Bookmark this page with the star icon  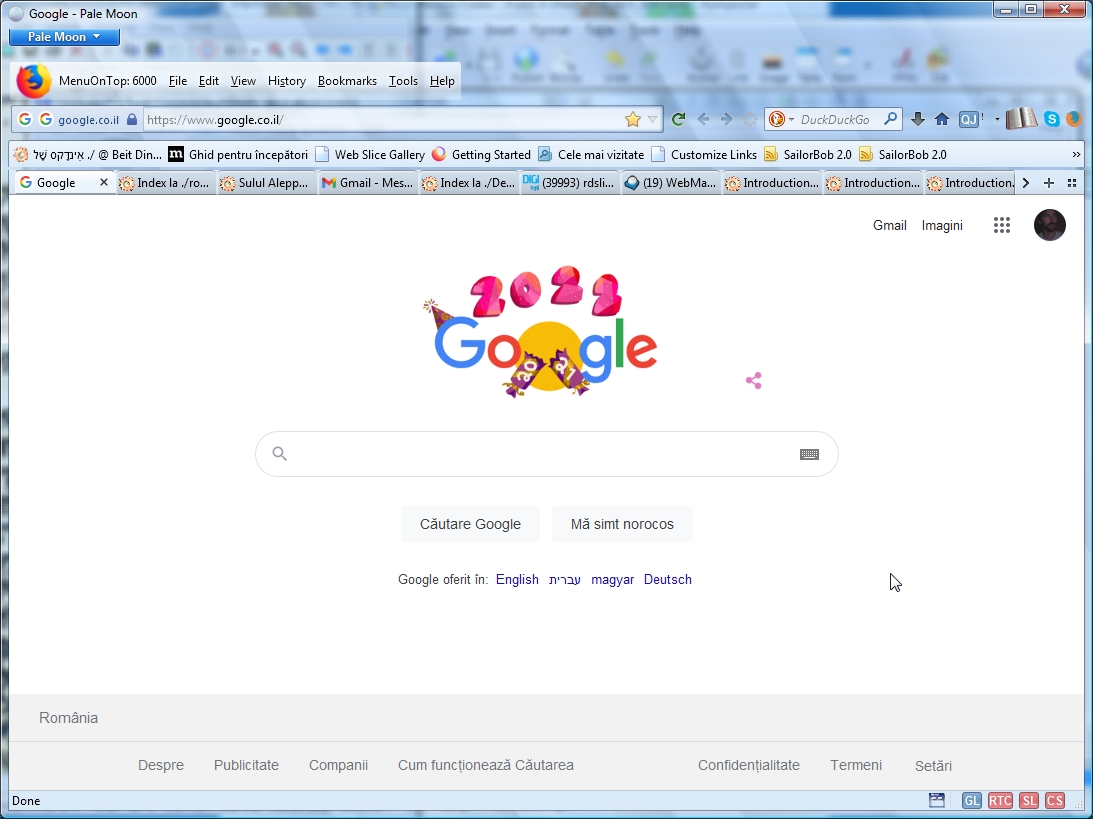click(x=632, y=119)
